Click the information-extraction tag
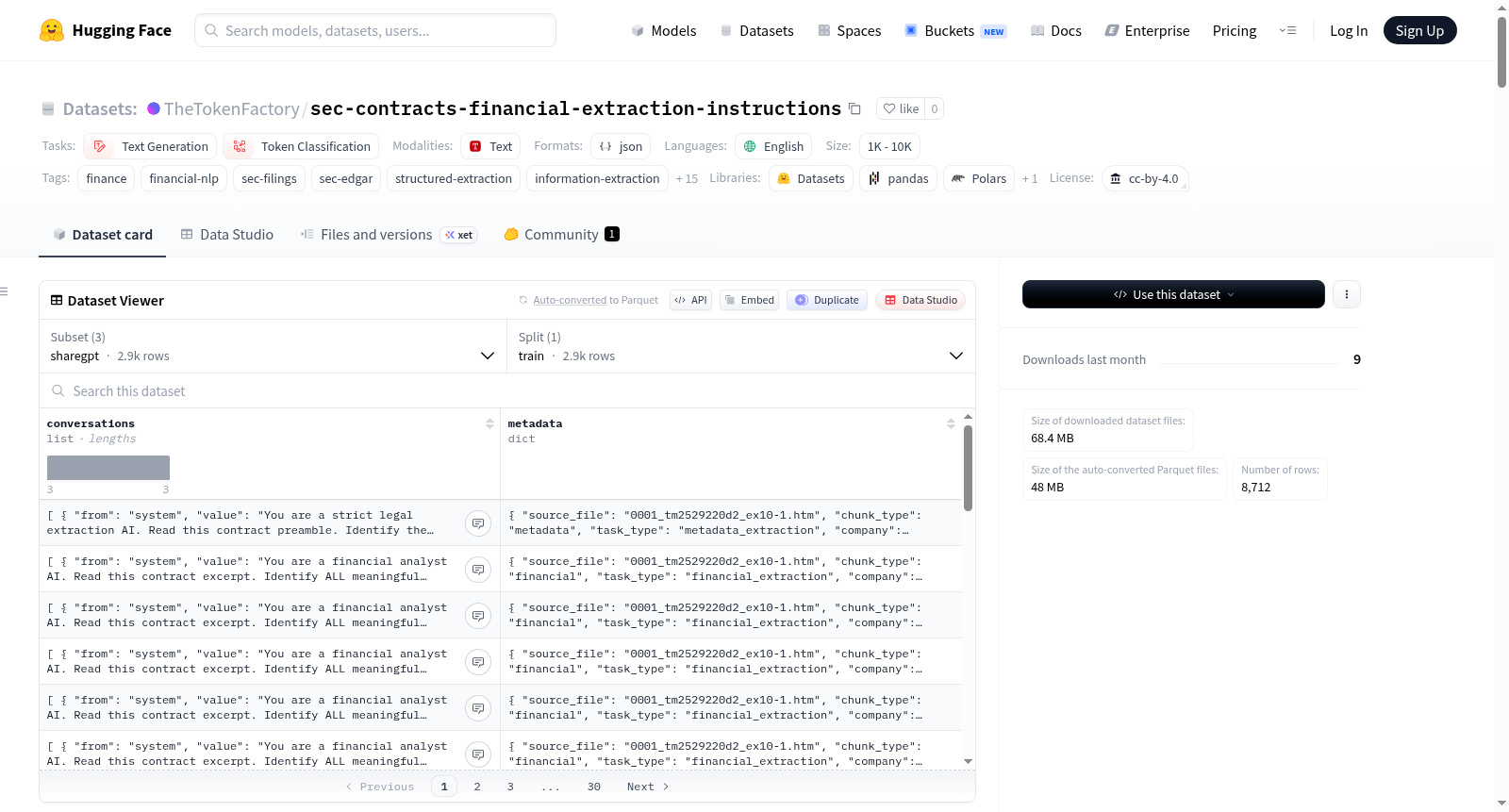 click(x=597, y=178)
